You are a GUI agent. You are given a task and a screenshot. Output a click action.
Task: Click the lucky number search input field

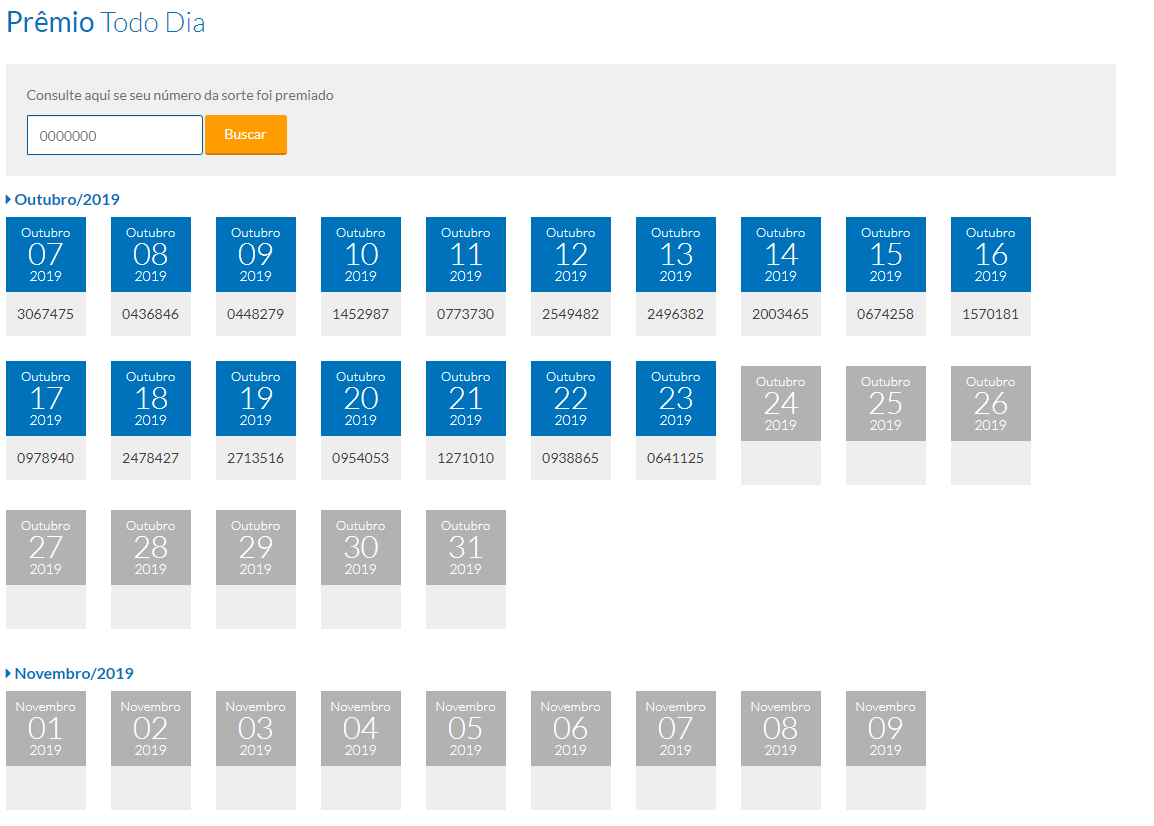114,135
